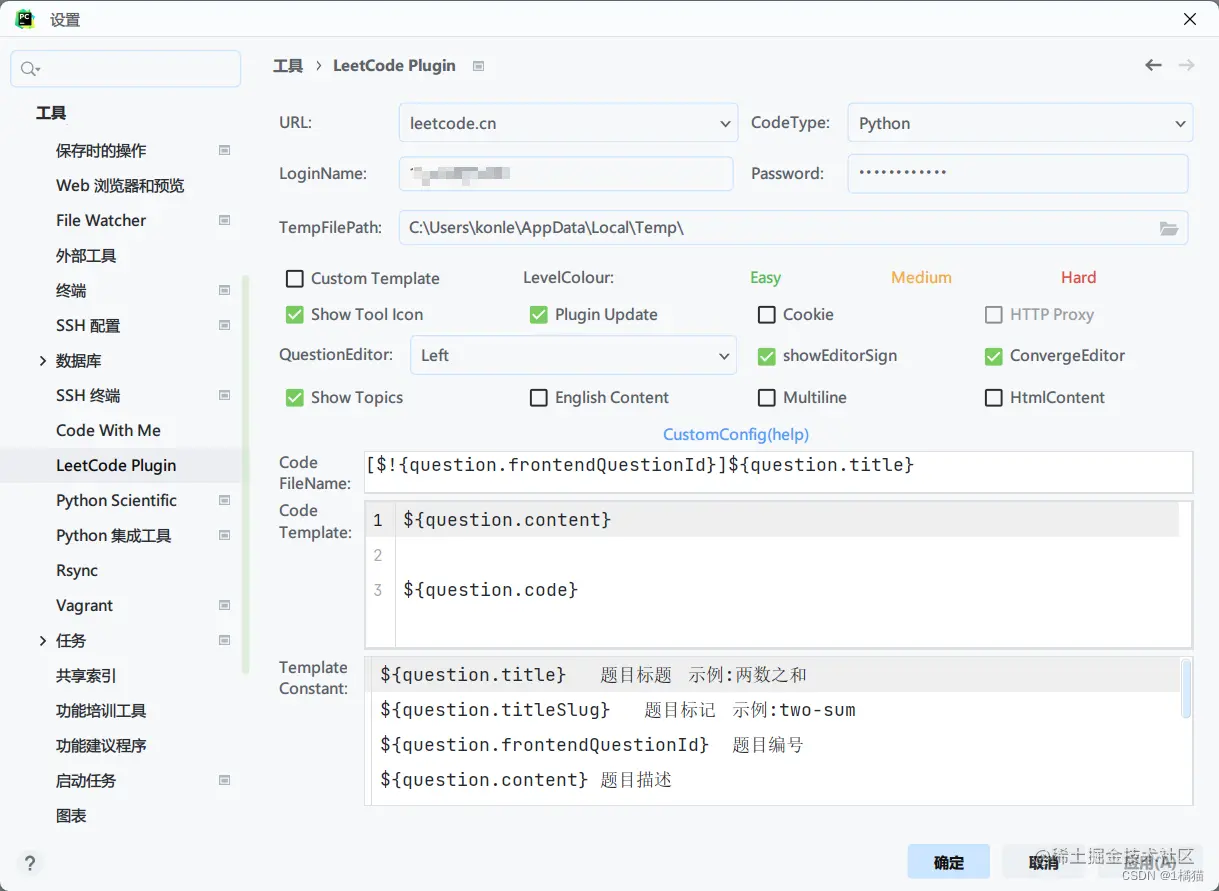Open the CustomConfig(help) link
This screenshot has width=1219, height=891.
tap(736, 434)
